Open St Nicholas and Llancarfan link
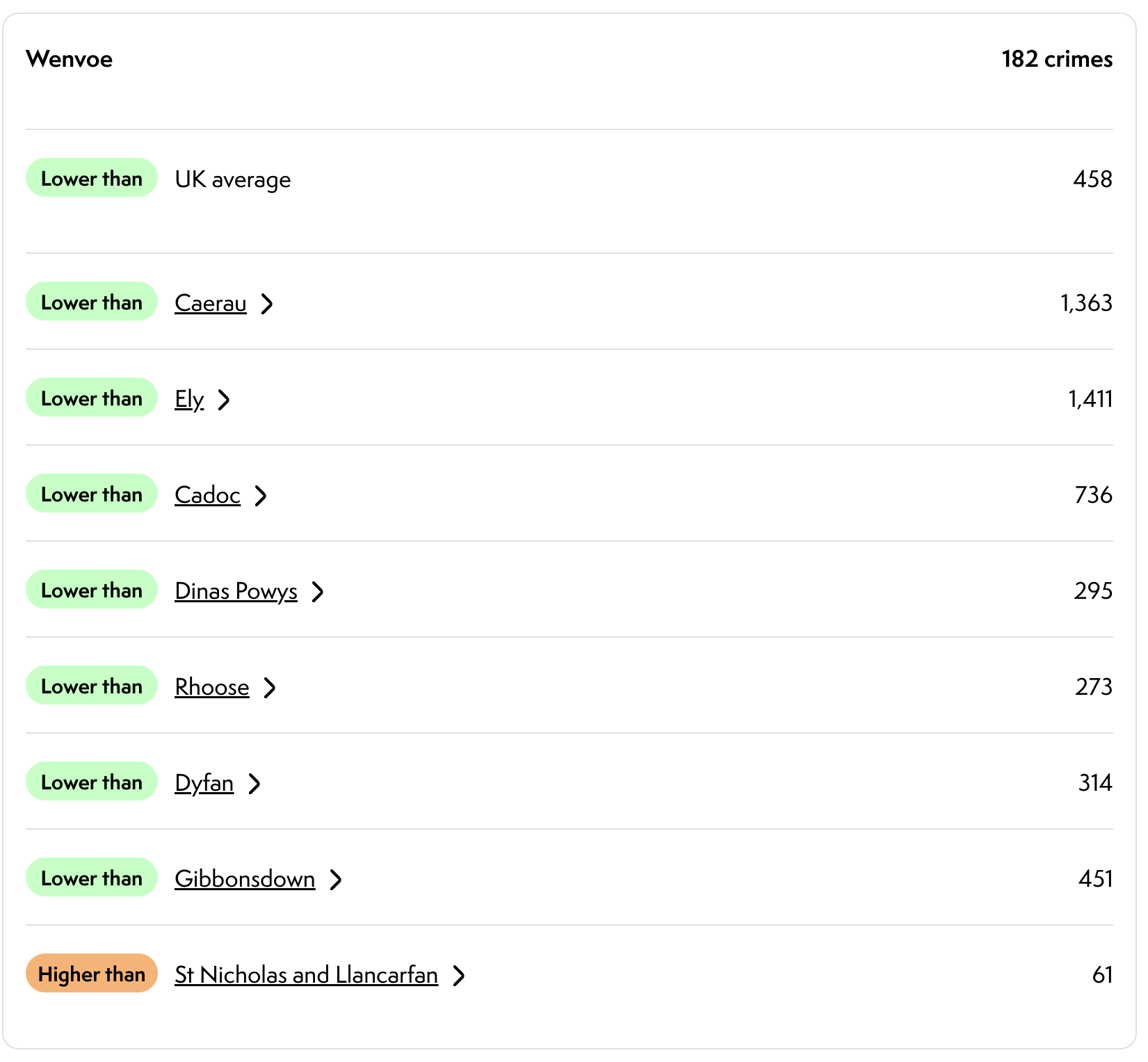This screenshot has height=1062, width=1148. [306, 975]
